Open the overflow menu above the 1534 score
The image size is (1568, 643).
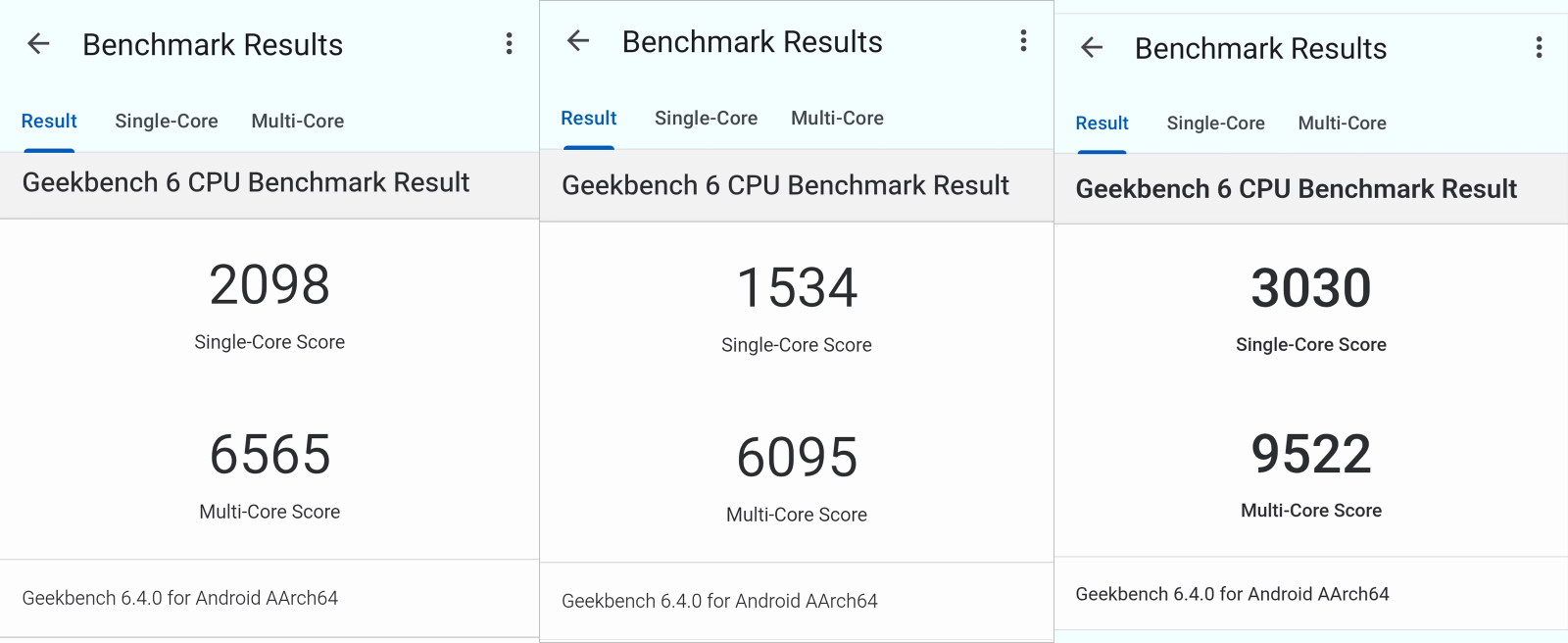coord(1023,41)
